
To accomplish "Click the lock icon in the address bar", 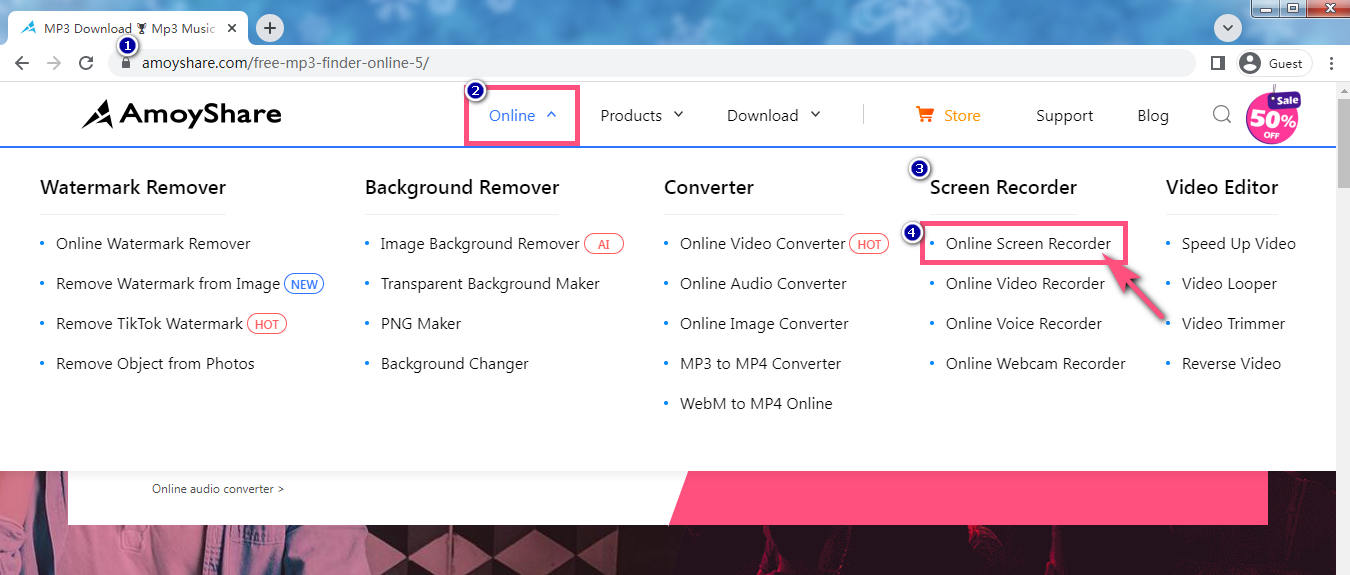I will point(126,63).
